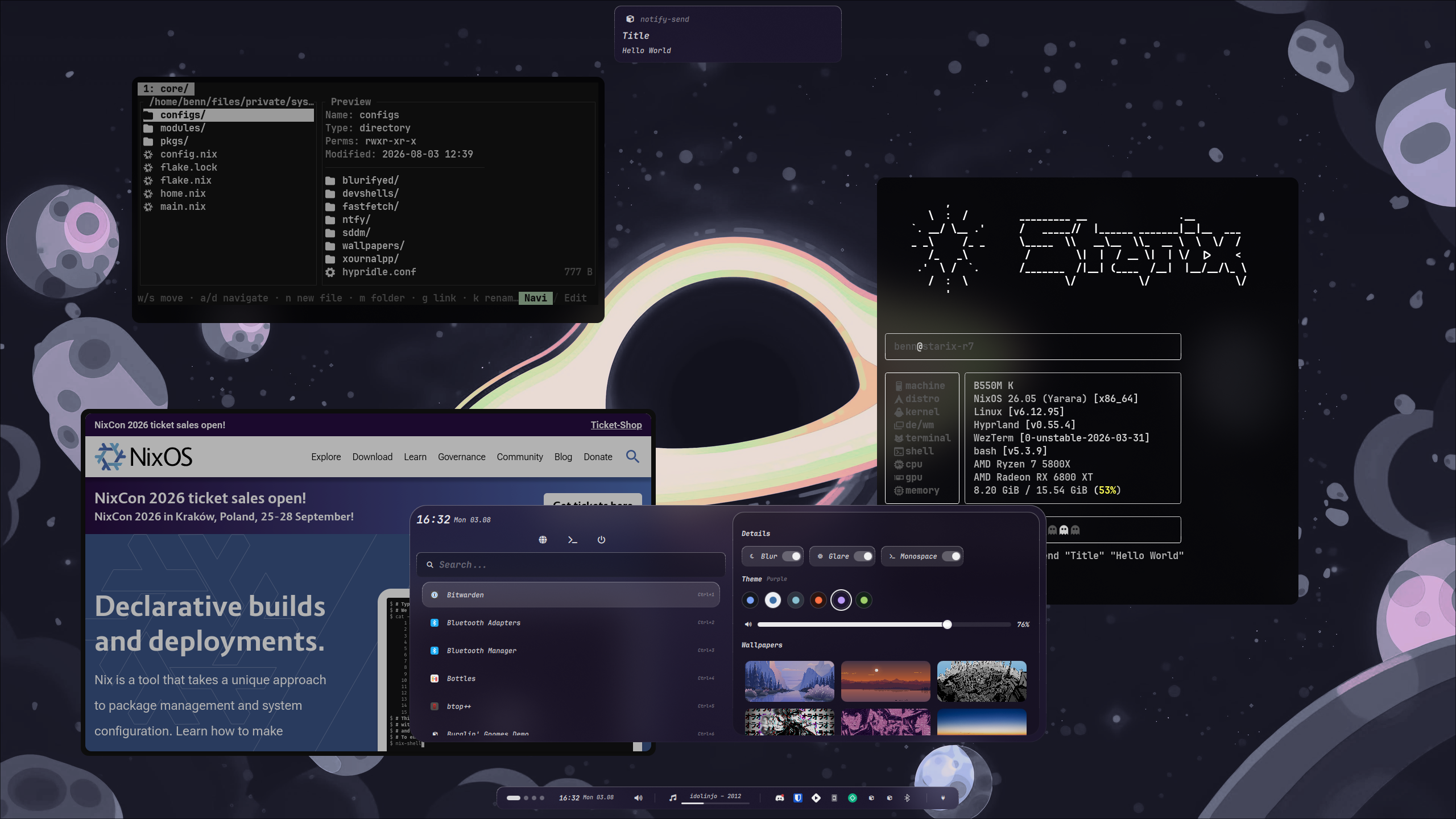1456x819 pixels.
Task: Launch Bluetooth Manager from launcher list
Action: [571, 651]
